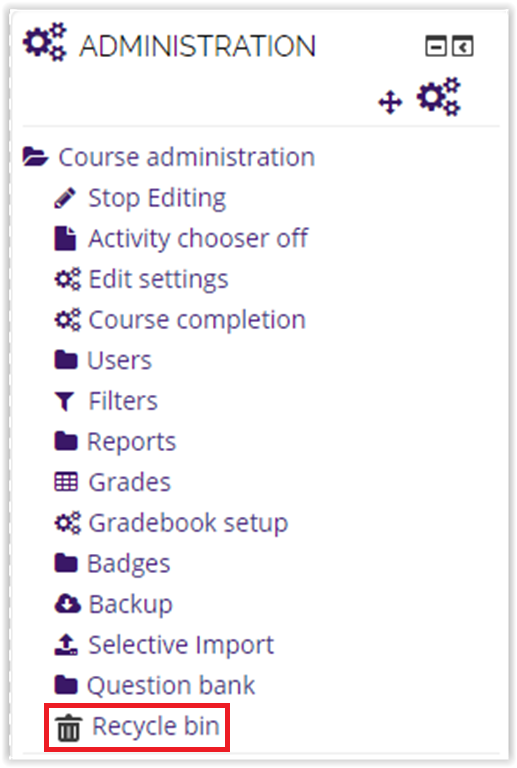517x768 pixels.
Task: Open the Gradebook setup link
Action: [188, 523]
